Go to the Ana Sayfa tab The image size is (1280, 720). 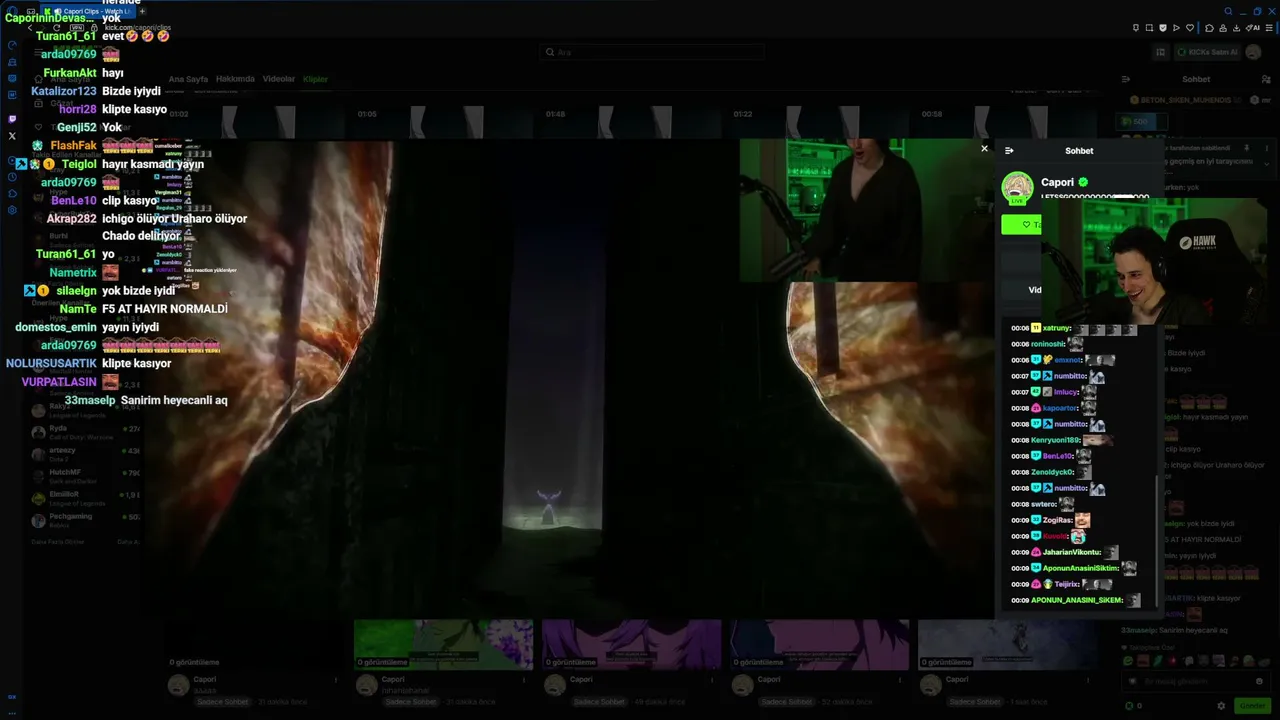pos(188,79)
